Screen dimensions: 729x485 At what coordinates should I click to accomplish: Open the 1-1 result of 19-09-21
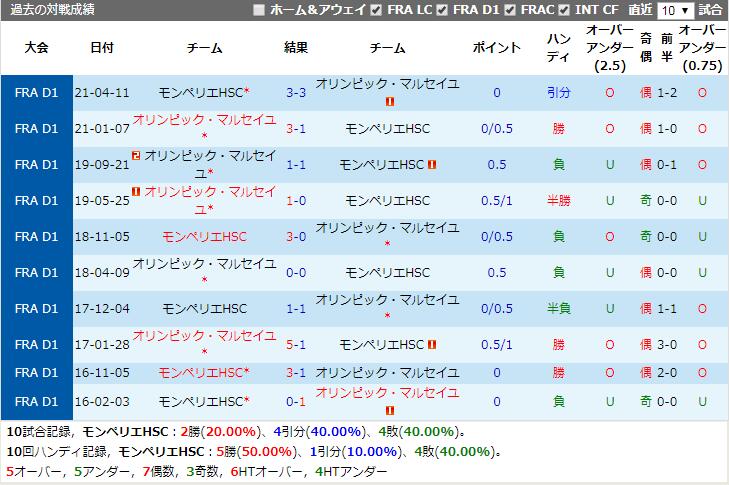tap(296, 165)
